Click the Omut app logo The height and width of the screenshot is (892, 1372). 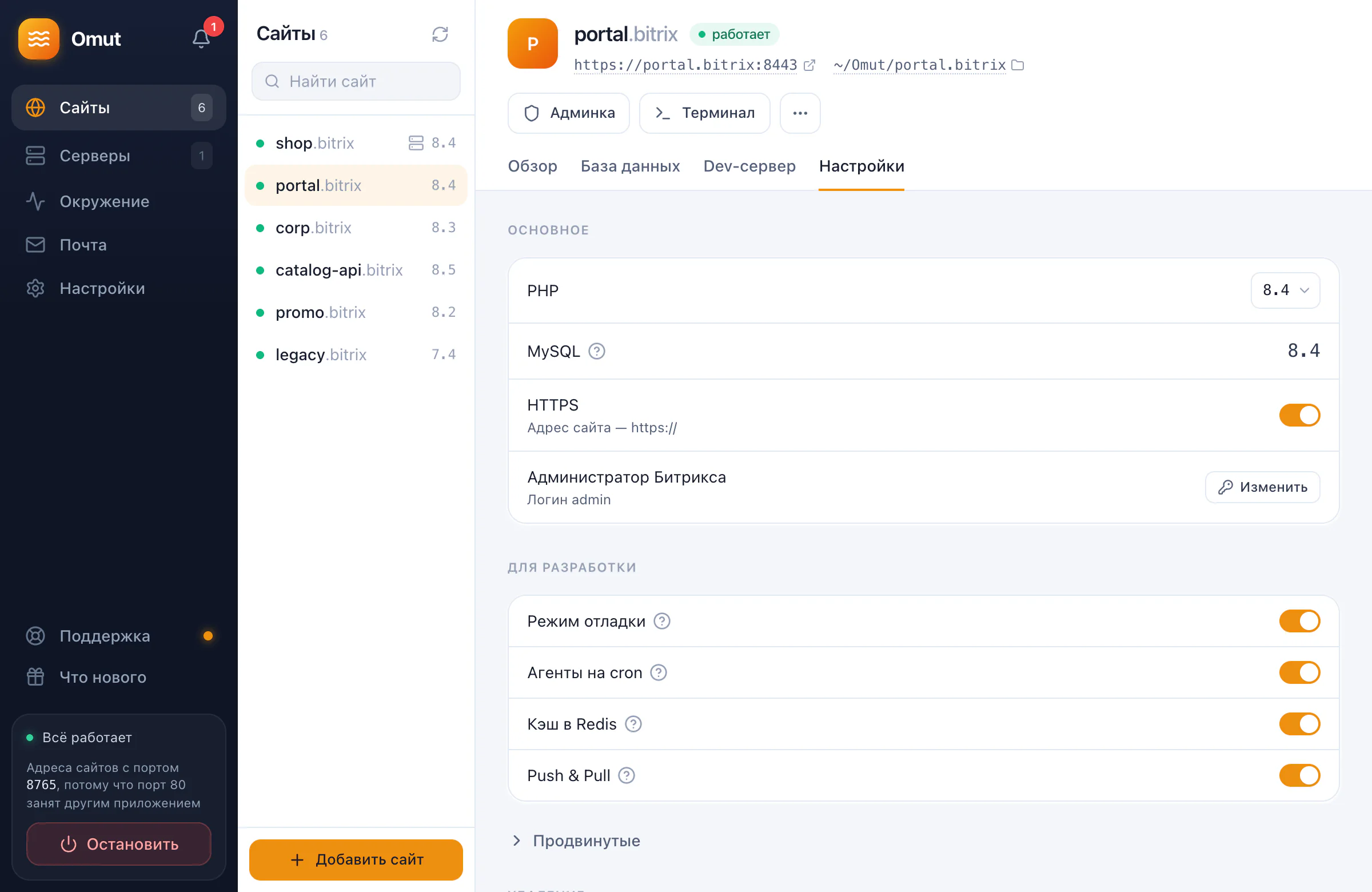39,39
